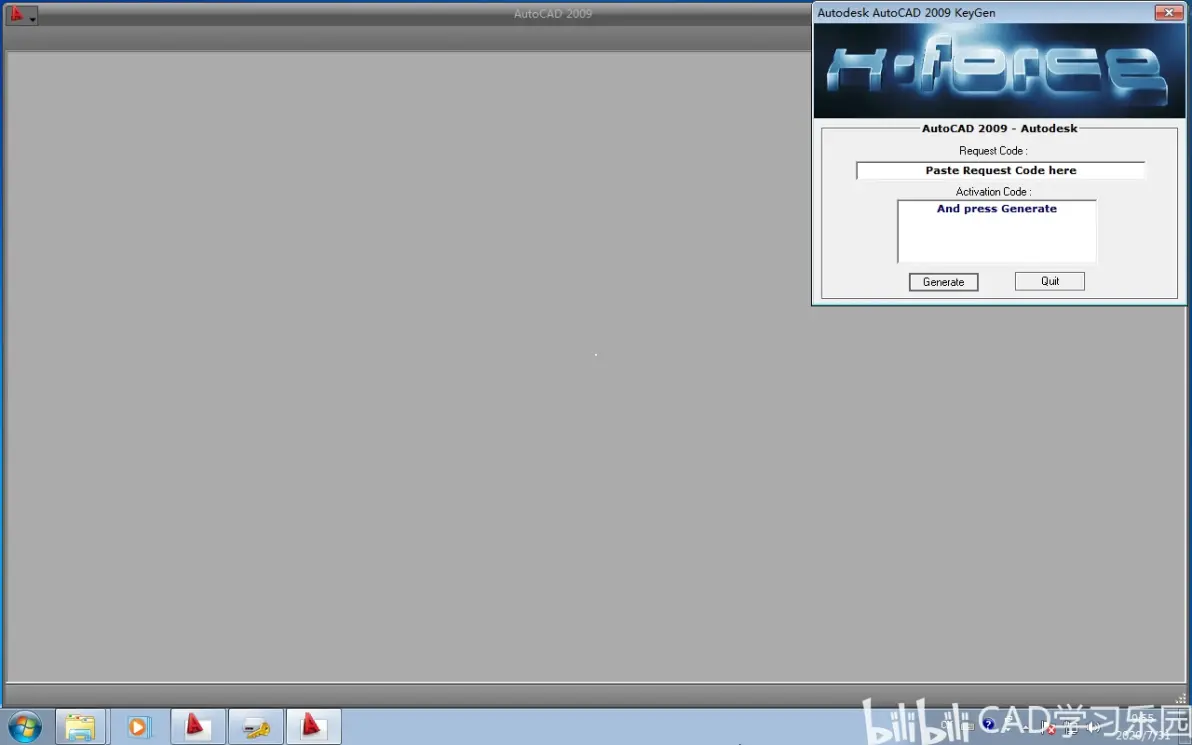The height and width of the screenshot is (745, 1192).
Task: Click the "AutoCAD 2009 - Autodesk" group heading
Action: pyautogui.click(x=1000, y=128)
